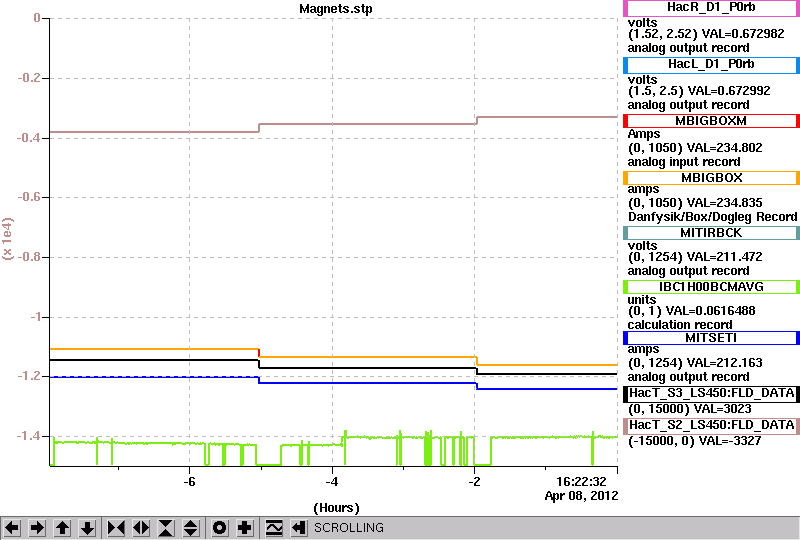This screenshot has height=540, width=800.
Task: Click the VAL=0.0616488 reading
Action: coord(711,311)
